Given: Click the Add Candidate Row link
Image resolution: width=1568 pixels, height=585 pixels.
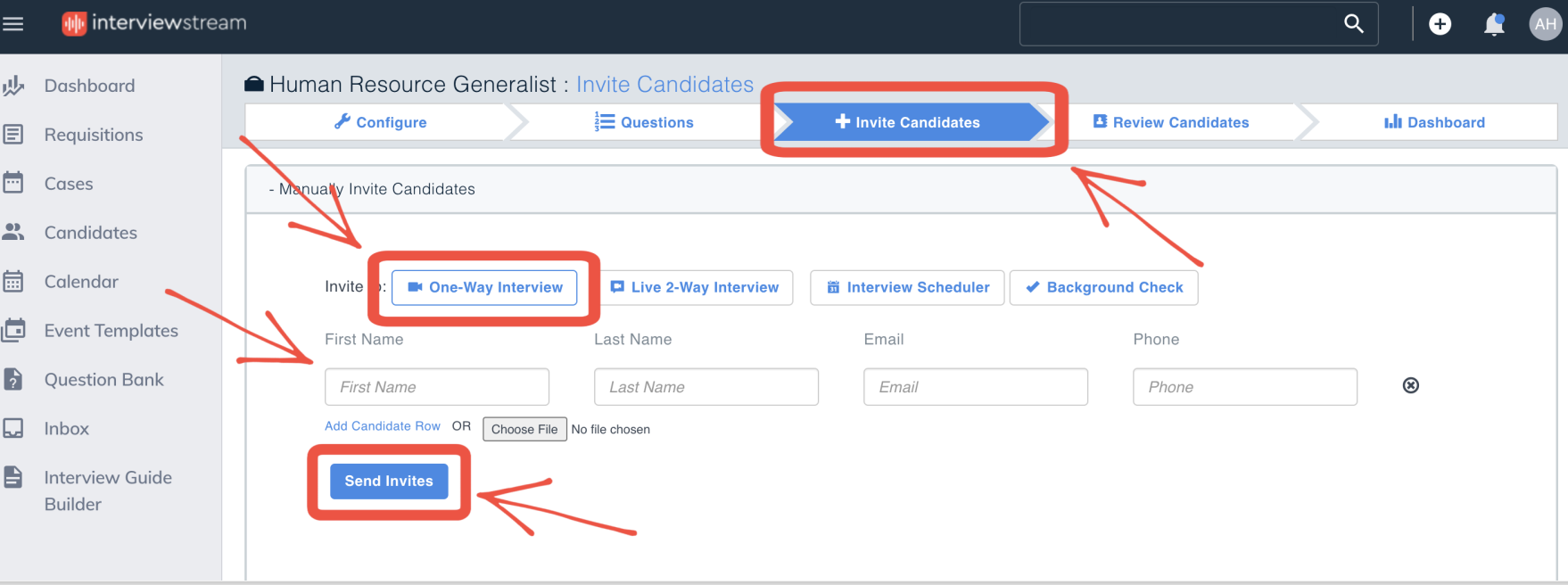Looking at the screenshot, I should coord(383,426).
